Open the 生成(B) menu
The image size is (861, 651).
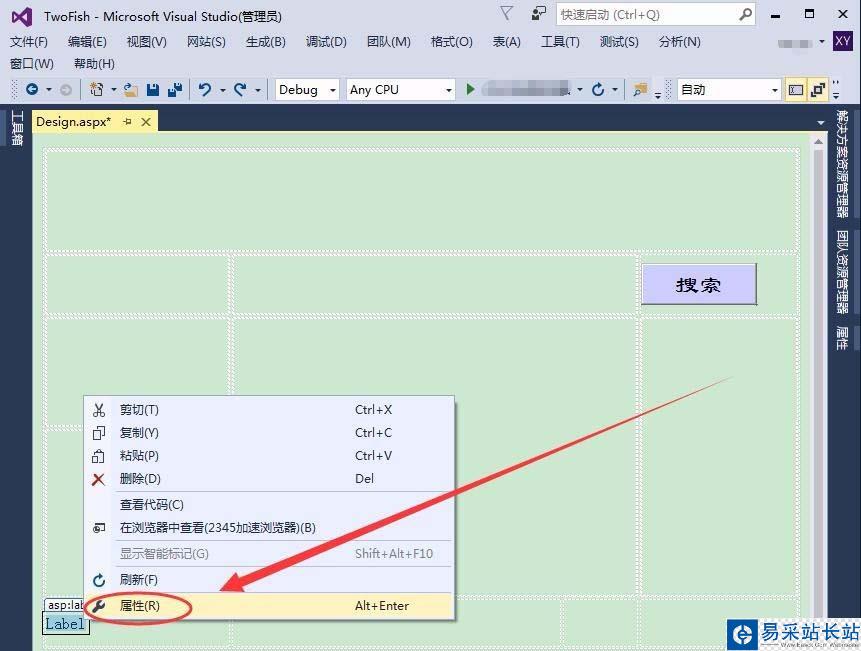(266, 42)
